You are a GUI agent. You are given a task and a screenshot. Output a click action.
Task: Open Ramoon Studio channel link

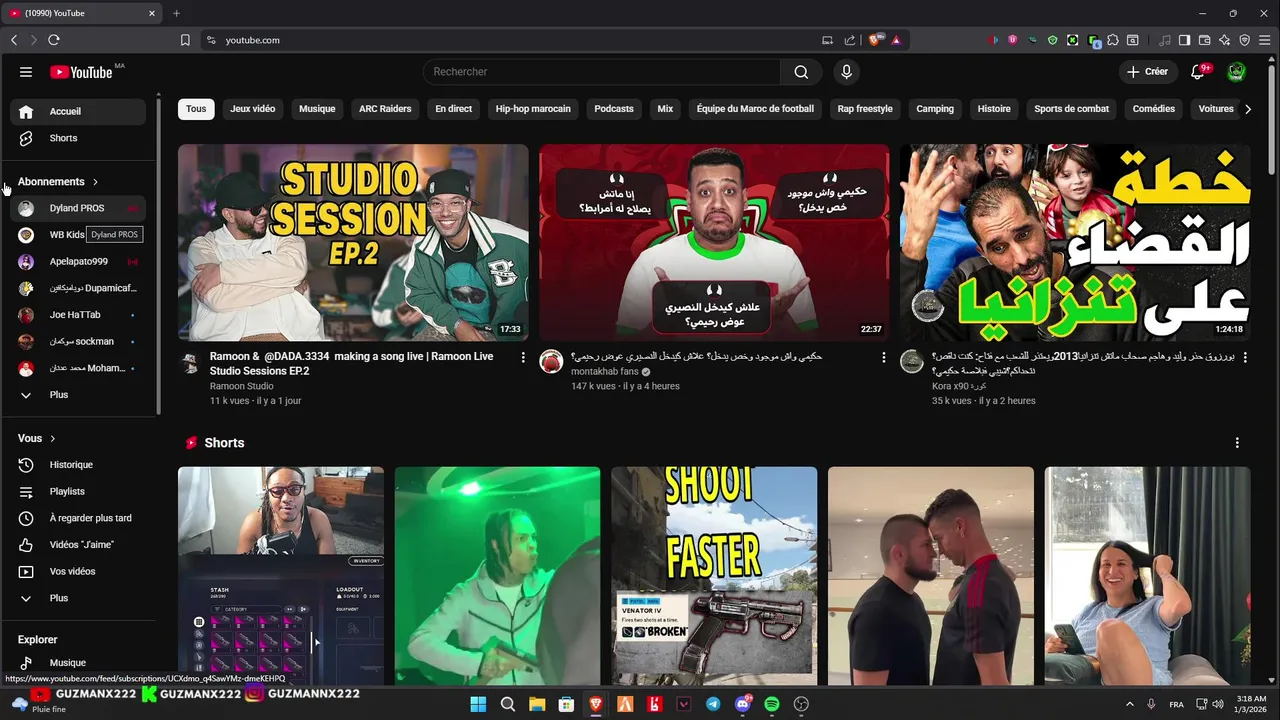click(x=241, y=386)
